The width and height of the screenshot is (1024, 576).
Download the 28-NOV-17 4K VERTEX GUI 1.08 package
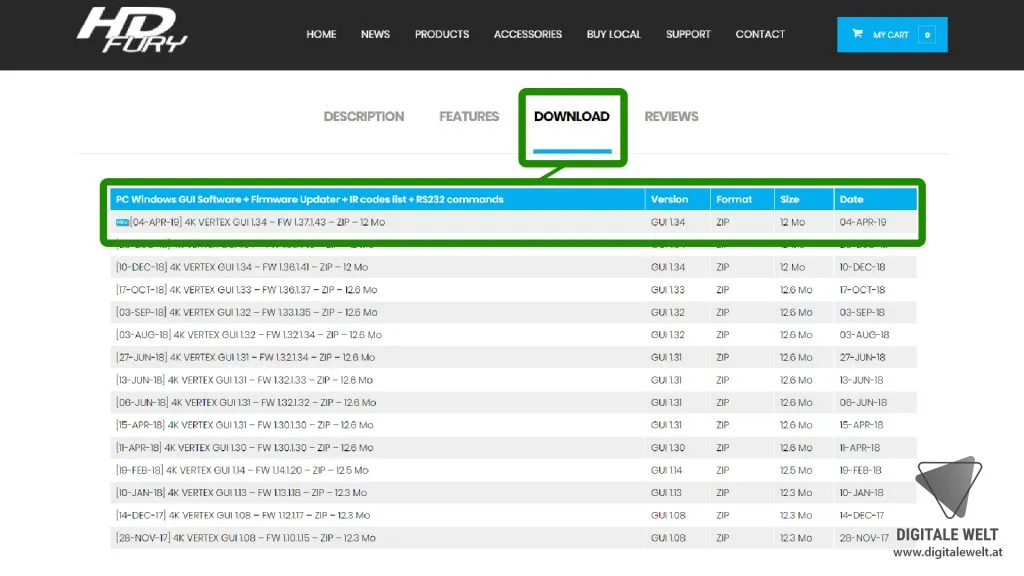coord(246,538)
